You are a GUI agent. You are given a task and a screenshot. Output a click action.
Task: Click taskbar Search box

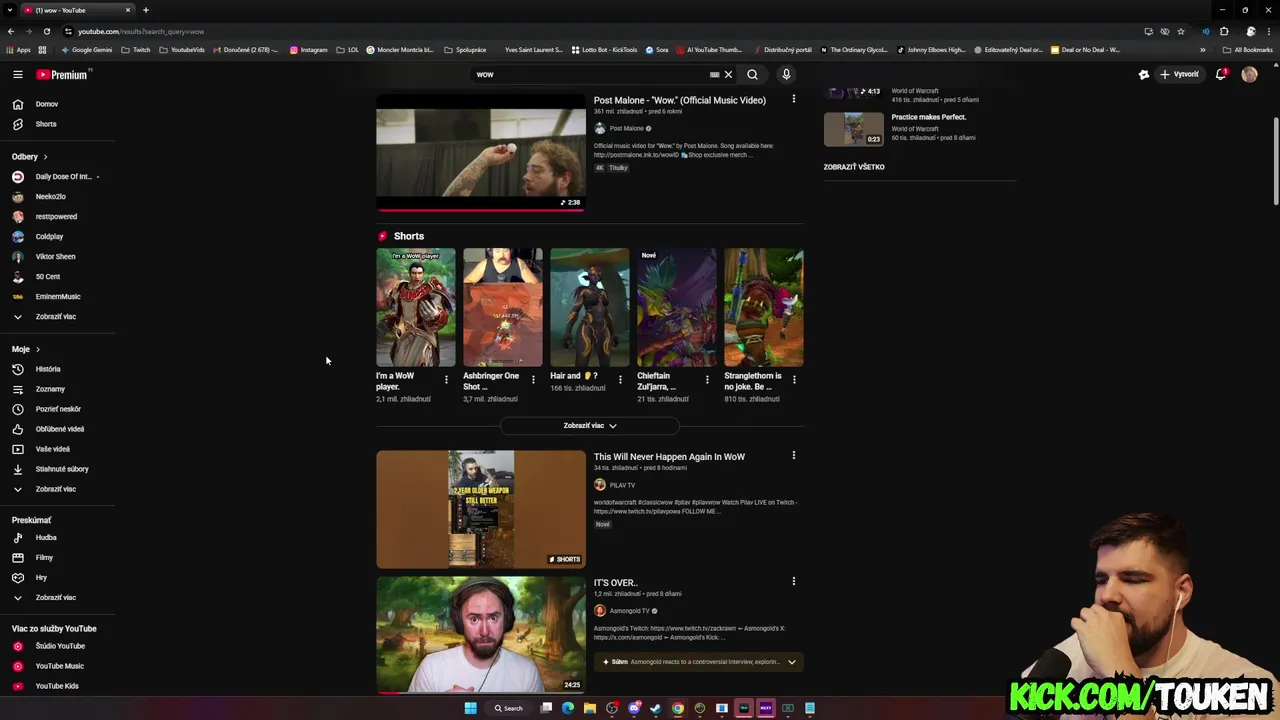[x=509, y=708]
